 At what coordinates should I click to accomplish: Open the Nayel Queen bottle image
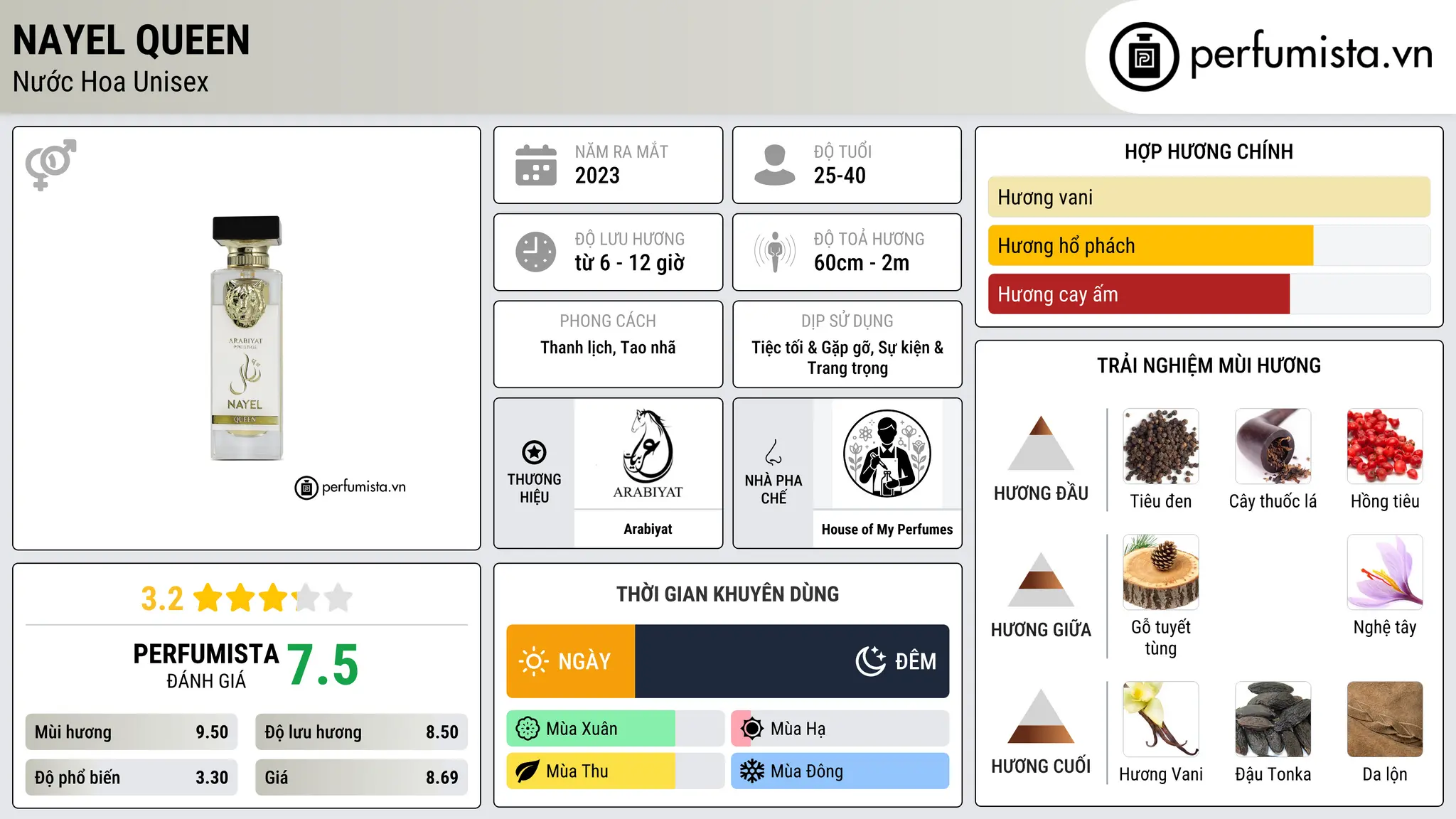pos(246,338)
